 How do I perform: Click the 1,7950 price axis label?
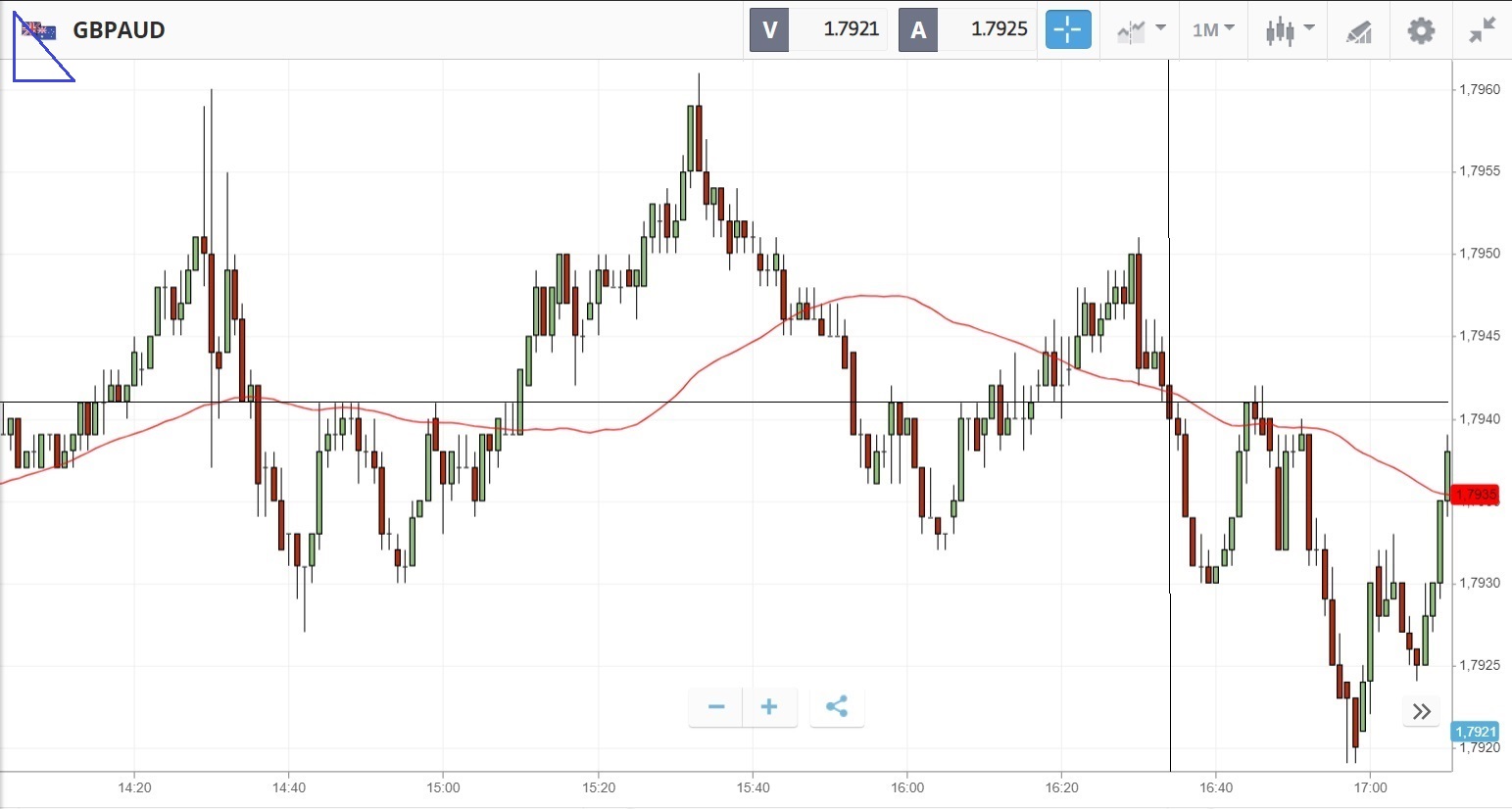(1480, 254)
